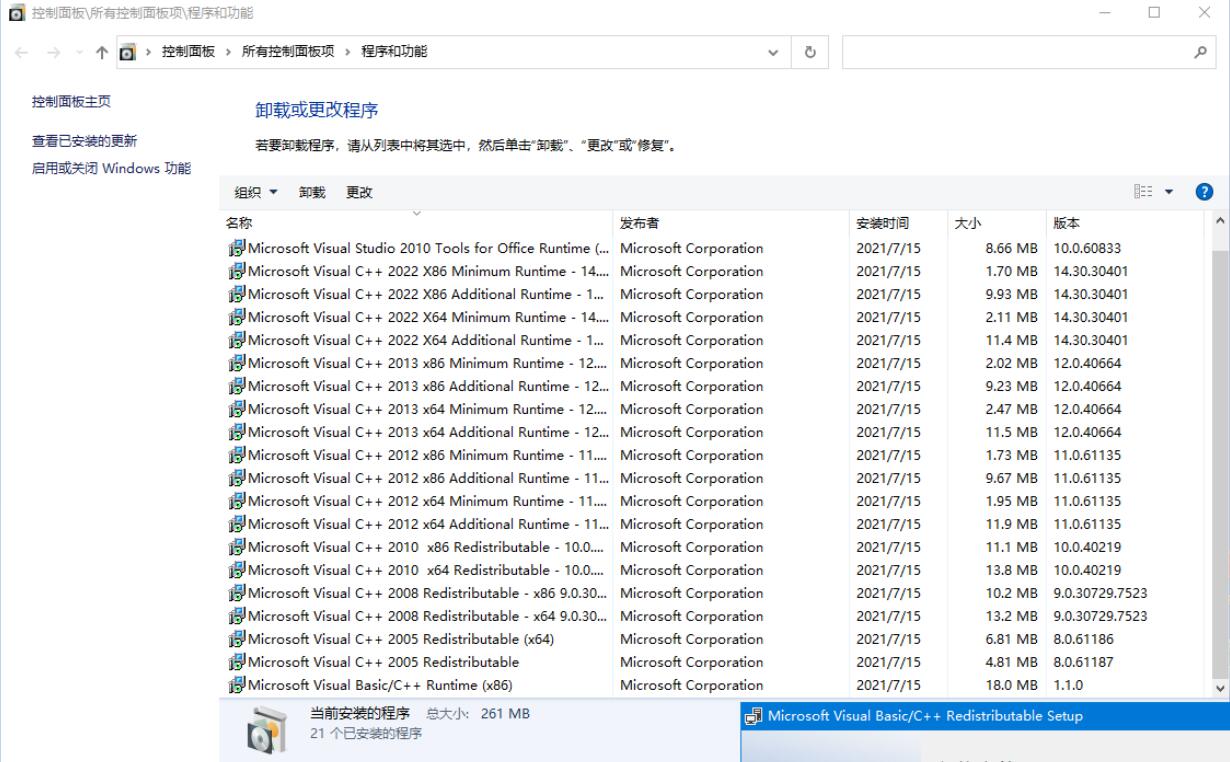Screen dimensions: 1230x762
Task: Open the address bar history dropdown
Action: coord(774,51)
